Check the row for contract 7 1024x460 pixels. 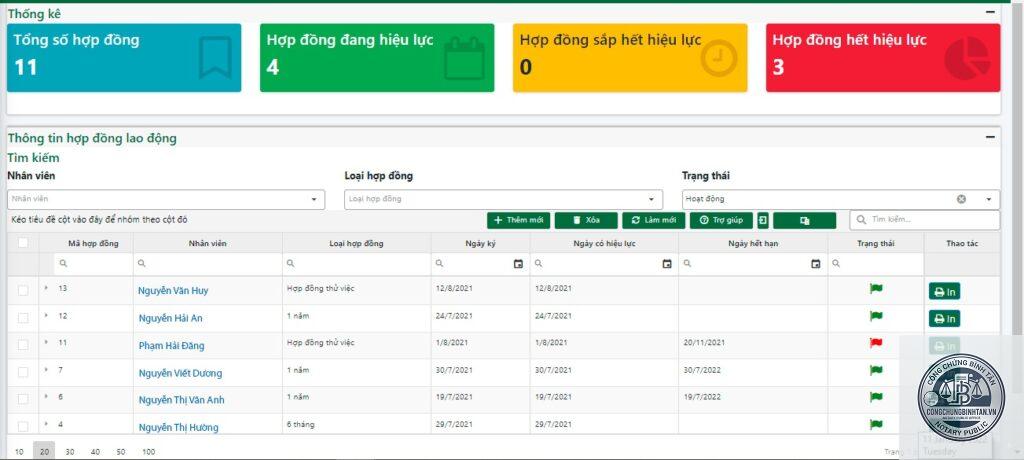click(23, 372)
